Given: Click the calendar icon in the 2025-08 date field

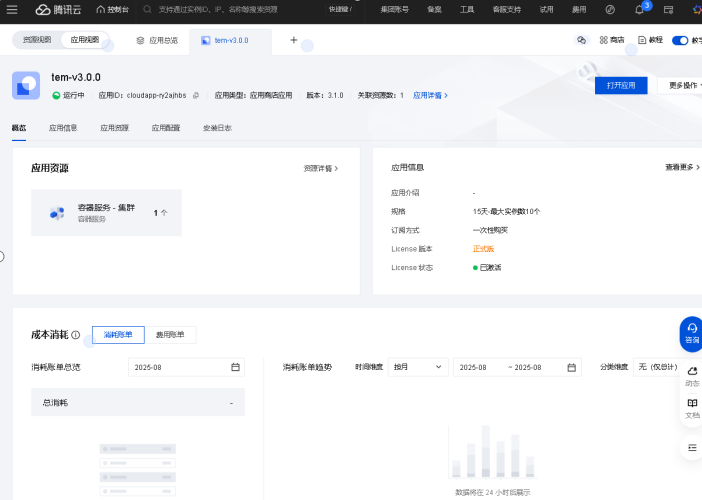Looking at the screenshot, I should 236,367.
